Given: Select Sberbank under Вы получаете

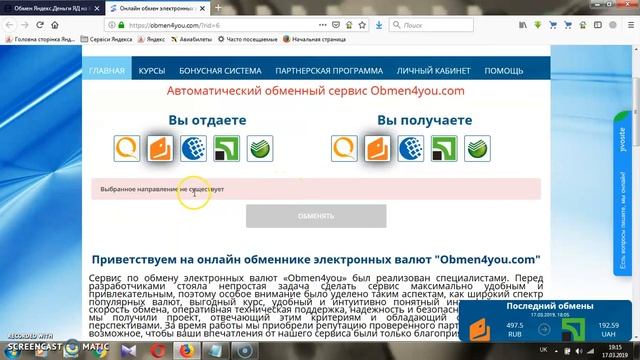Looking at the screenshot, I should [x=477, y=149].
